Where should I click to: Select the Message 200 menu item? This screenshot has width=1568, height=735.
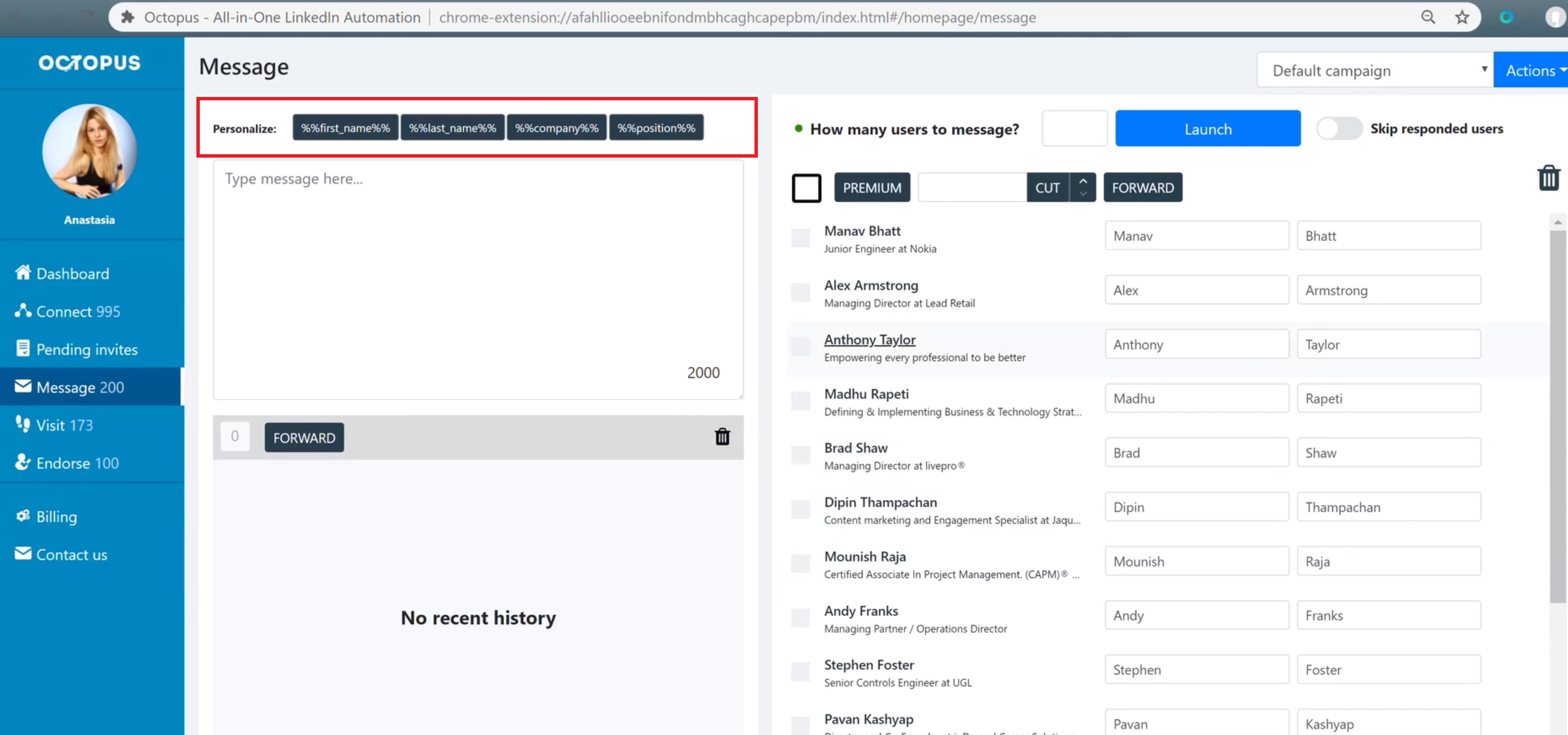90,387
